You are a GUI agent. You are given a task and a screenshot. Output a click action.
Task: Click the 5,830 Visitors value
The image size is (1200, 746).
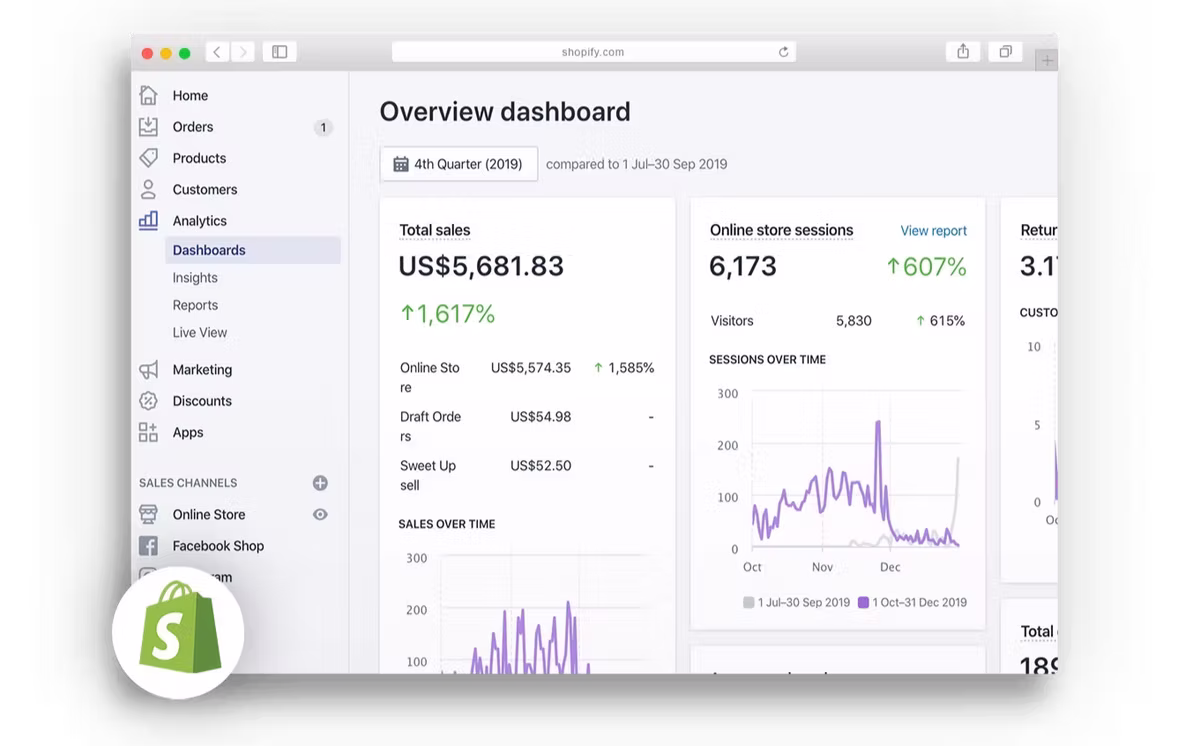pos(854,321)
